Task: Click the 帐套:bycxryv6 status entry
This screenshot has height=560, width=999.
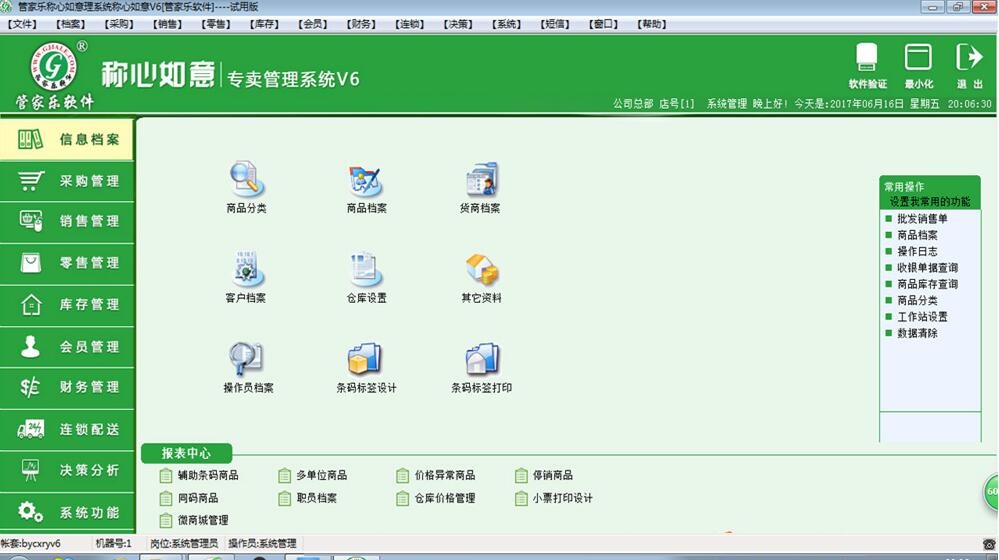Action: pyautogui.click(x=31, y=543)
